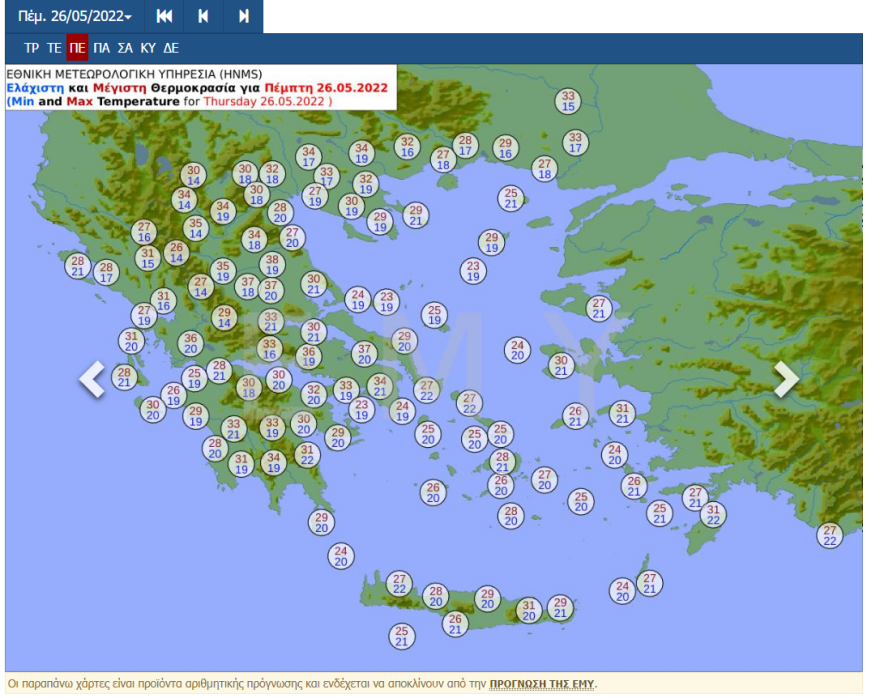This screenshot has width=880, height=698.
Task: Select the ΤΕ day tab
Action: click(x=54, y=48)
